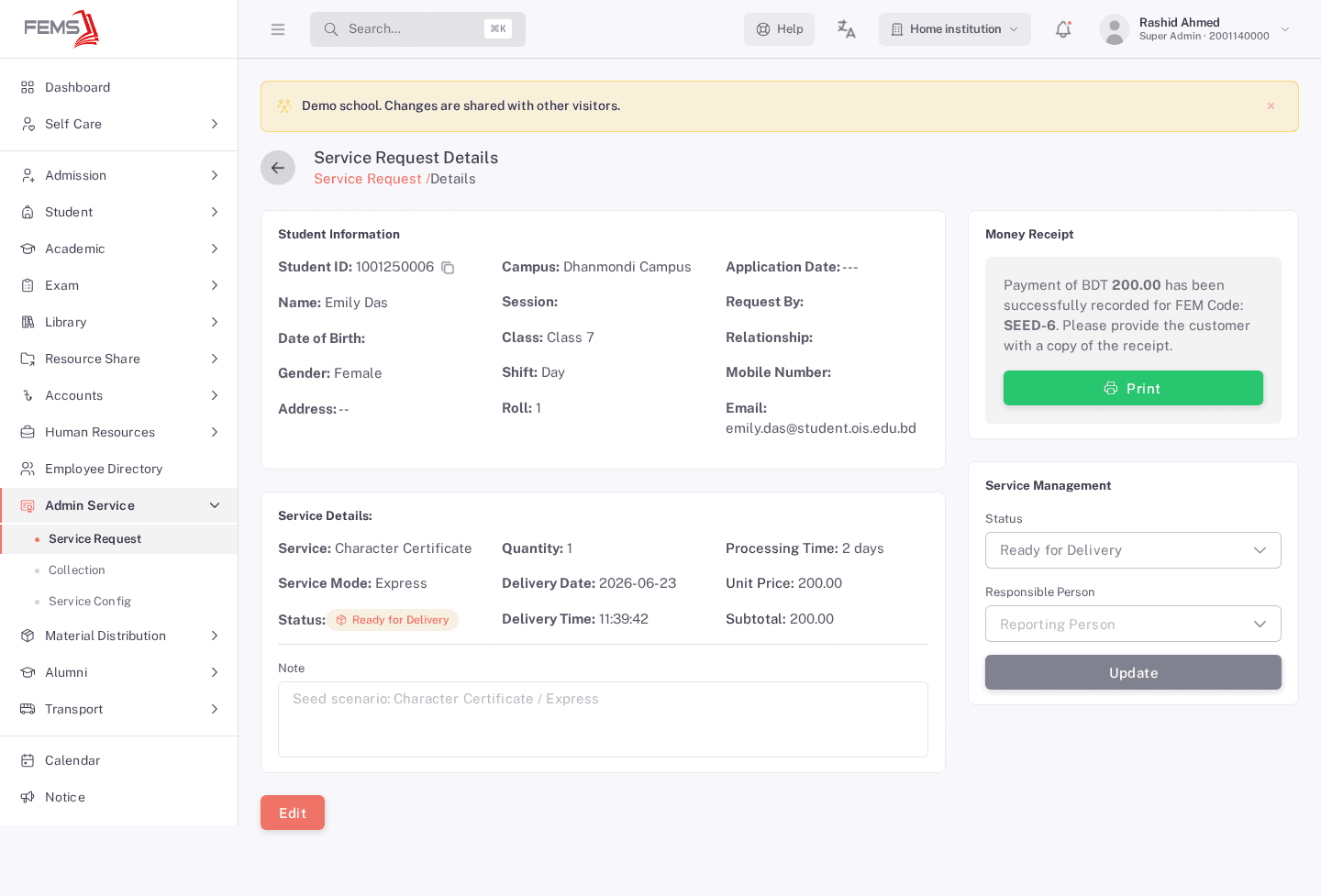Image resolution: width=1321 pixels, height=896 pixels.
Task: Open the notifications bell
Action: (1063, 29)
